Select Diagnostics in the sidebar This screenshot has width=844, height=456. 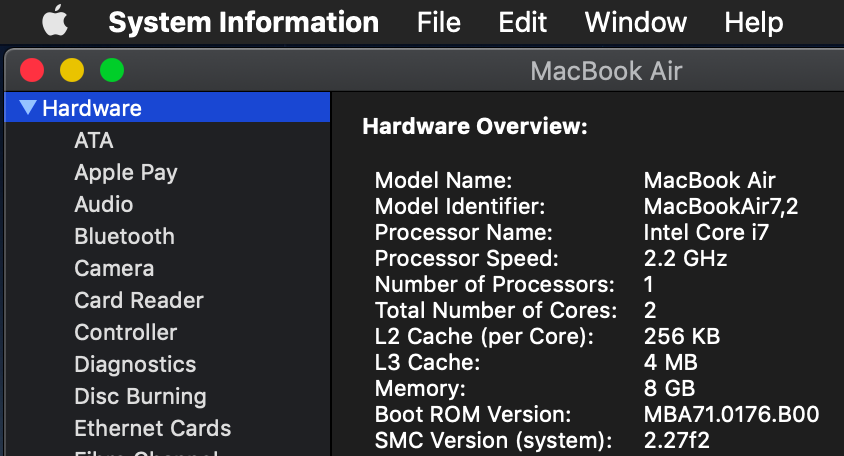coord(135,364)
